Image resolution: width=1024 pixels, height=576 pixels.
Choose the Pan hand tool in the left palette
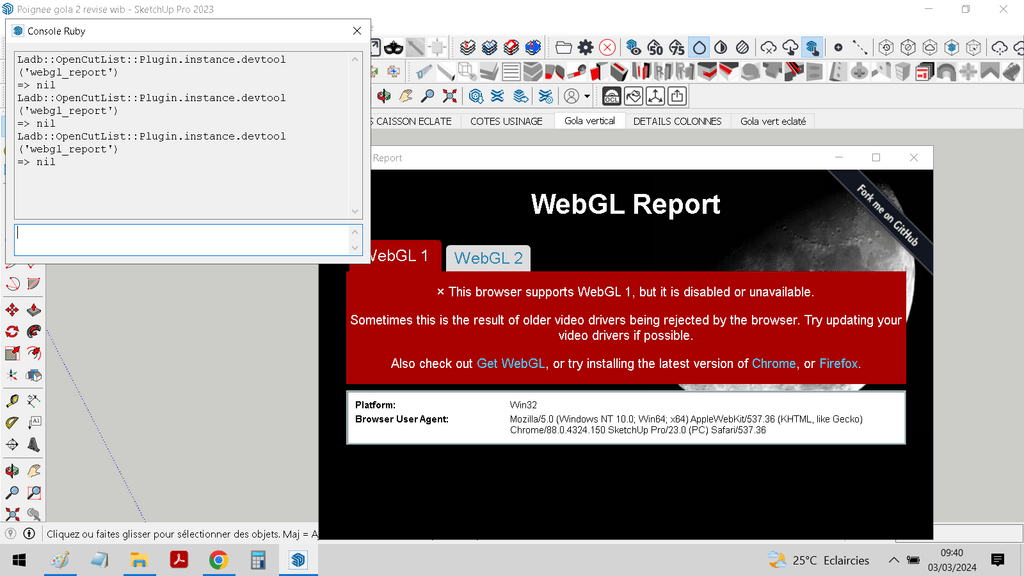[x=34, y=470]
